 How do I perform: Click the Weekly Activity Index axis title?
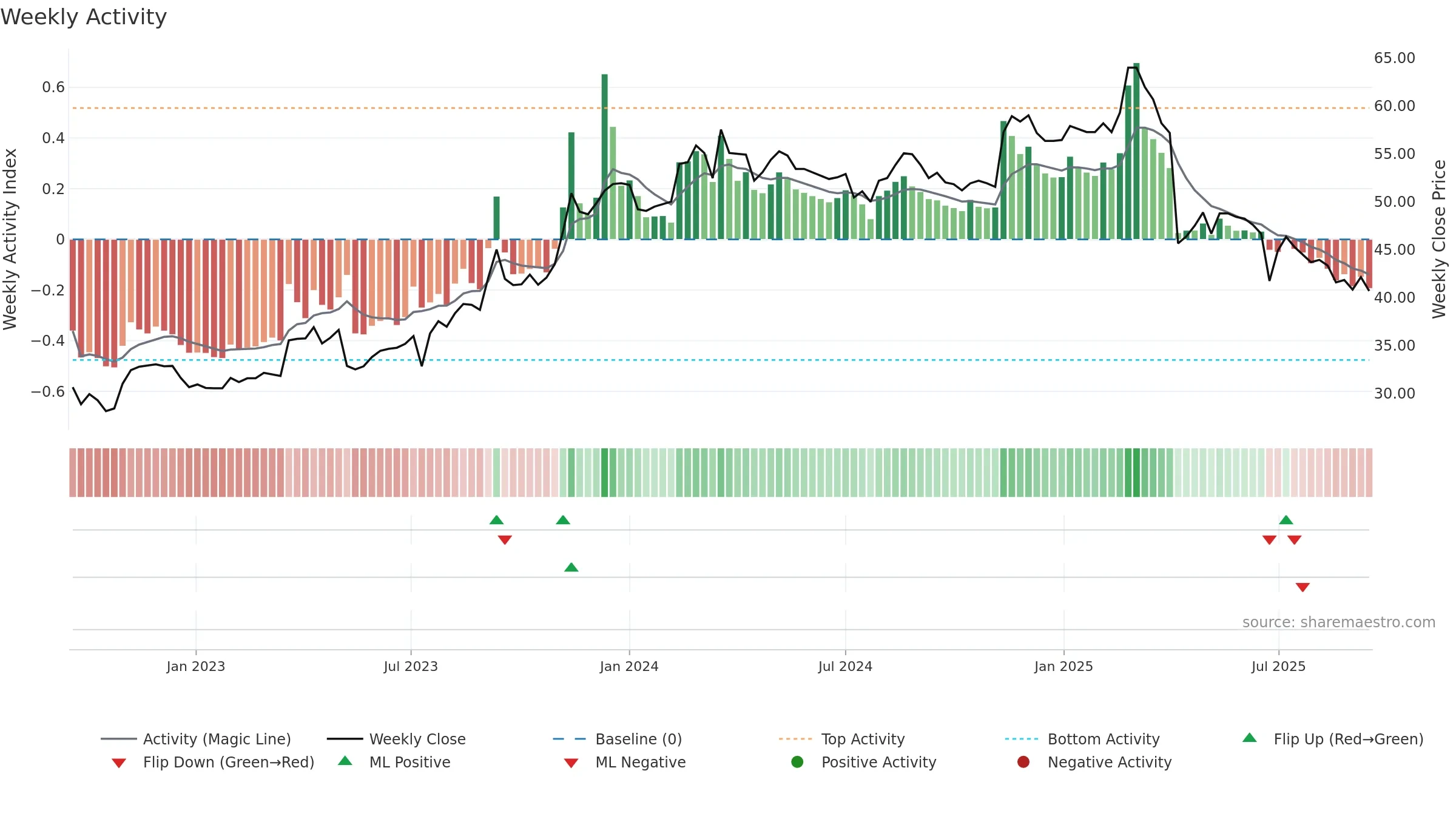10,239
